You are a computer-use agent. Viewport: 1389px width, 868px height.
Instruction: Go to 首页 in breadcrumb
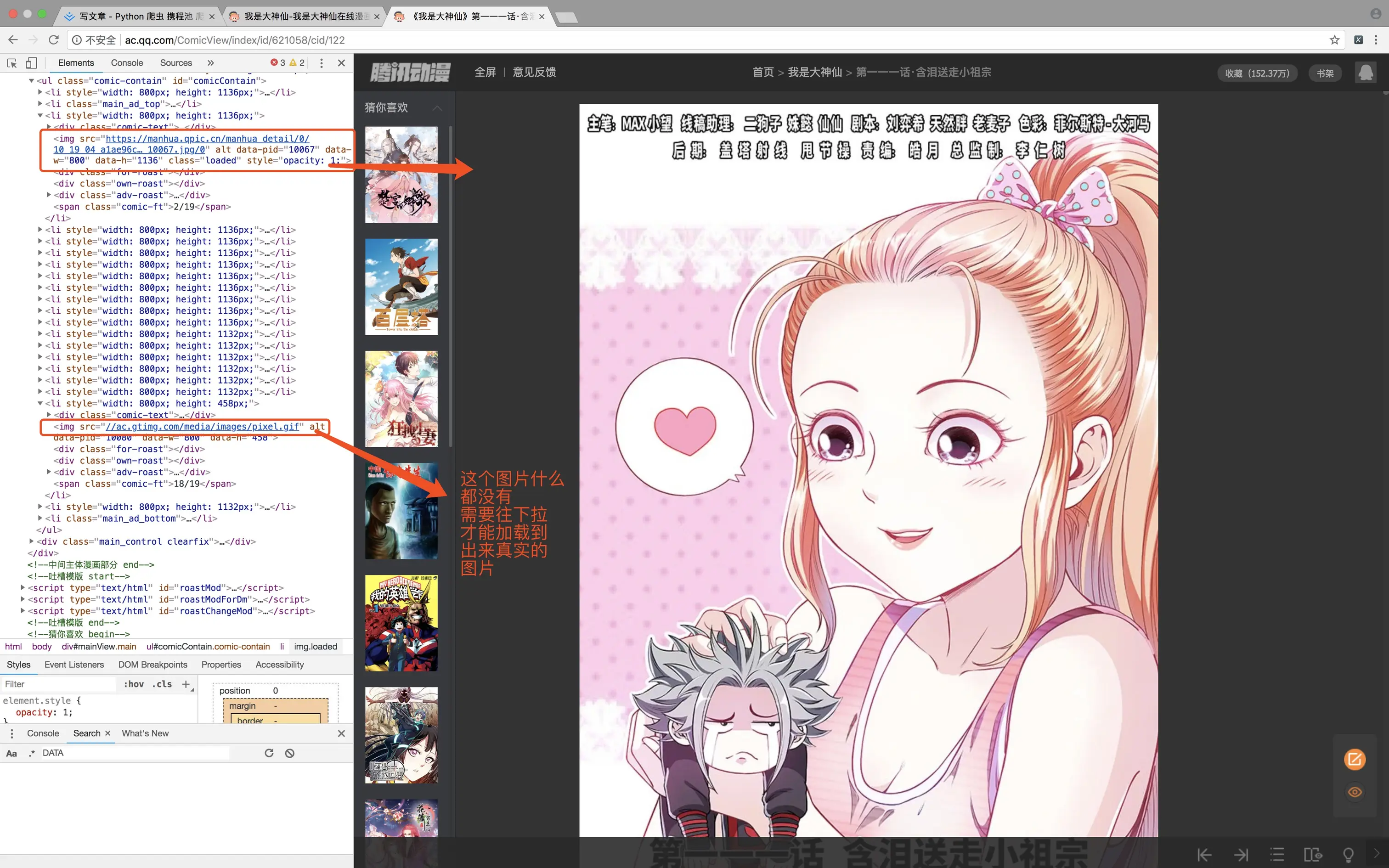pyautogui.click(x=763, y=73)
